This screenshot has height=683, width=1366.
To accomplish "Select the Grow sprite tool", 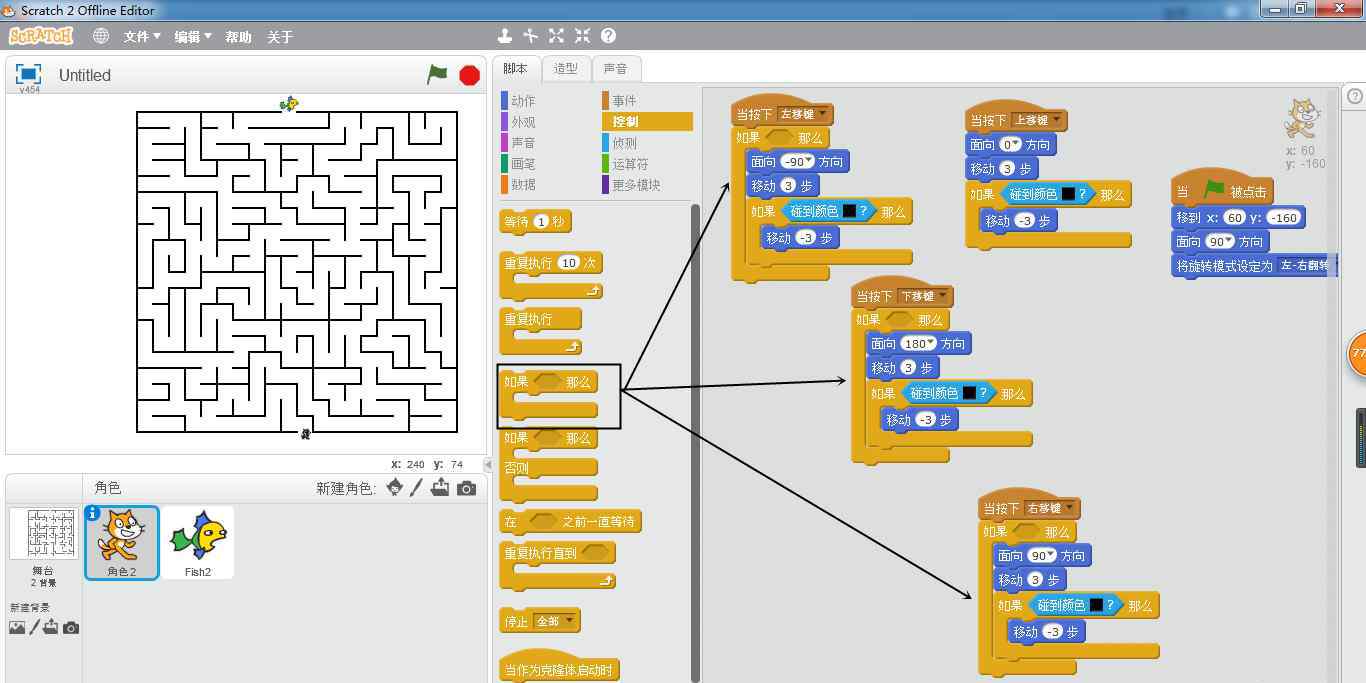I will click(557, 36).
